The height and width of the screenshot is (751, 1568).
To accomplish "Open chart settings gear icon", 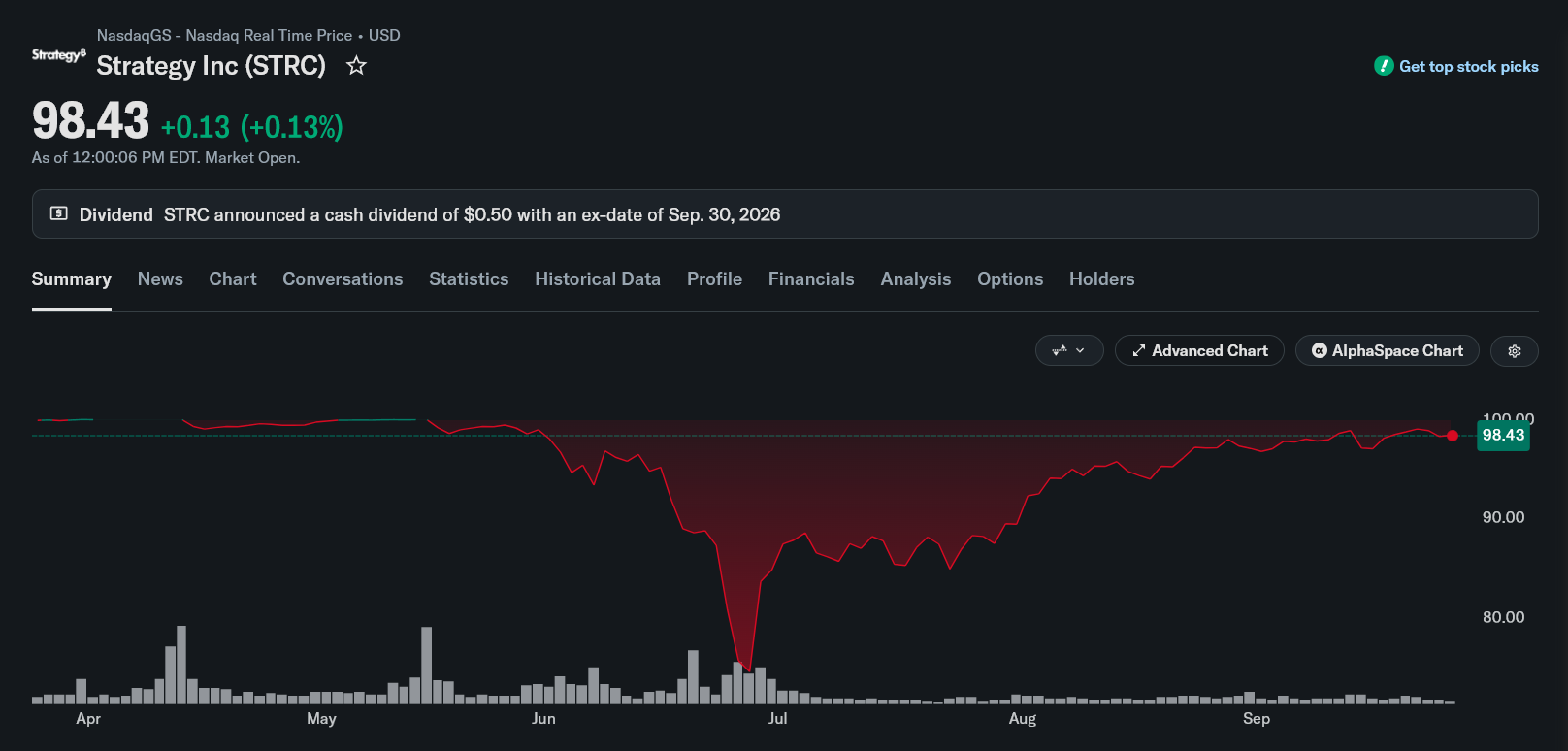I will (x=1514, y=351).
